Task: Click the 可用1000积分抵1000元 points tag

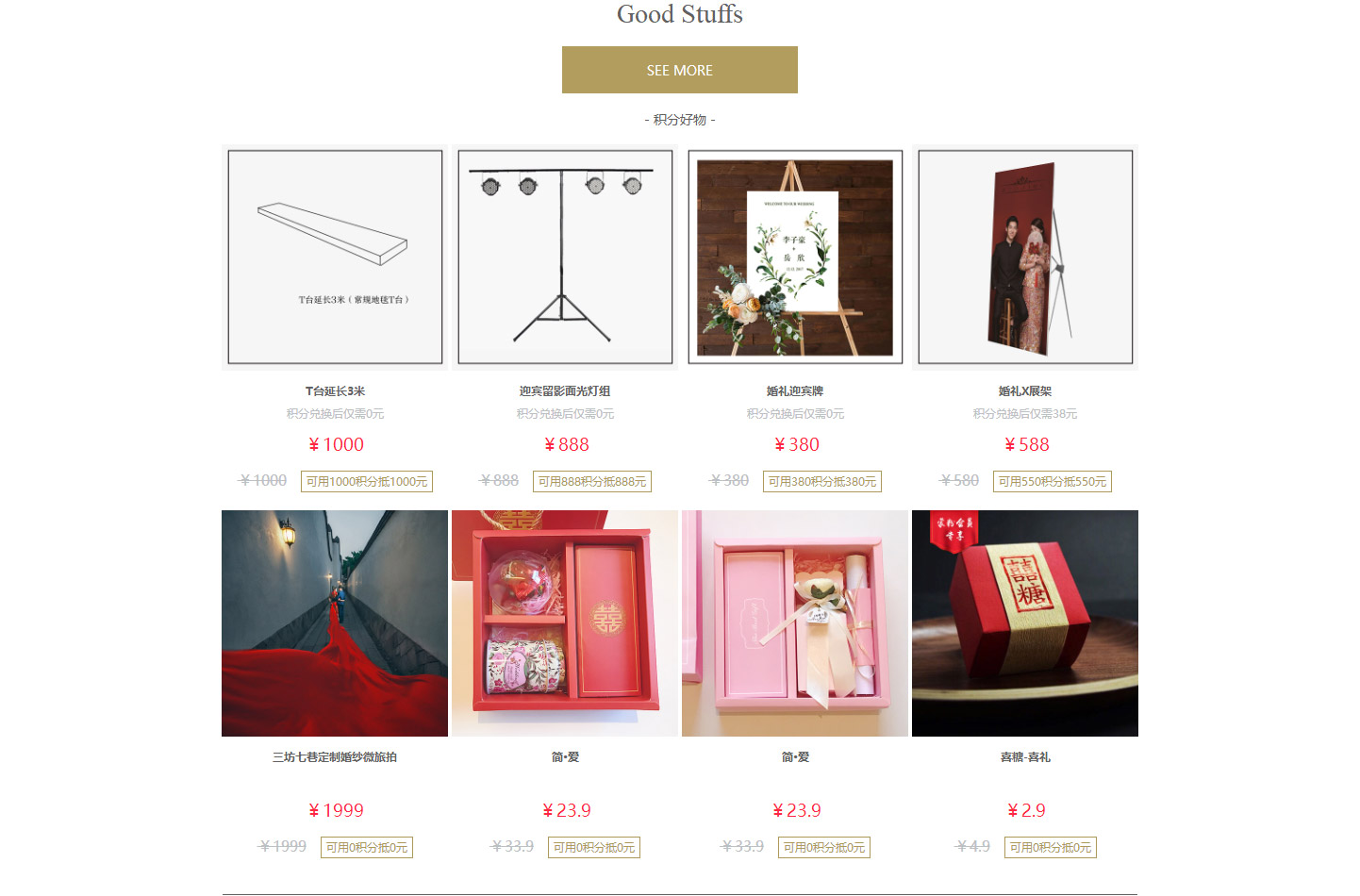Action: [x=367, y=481]
